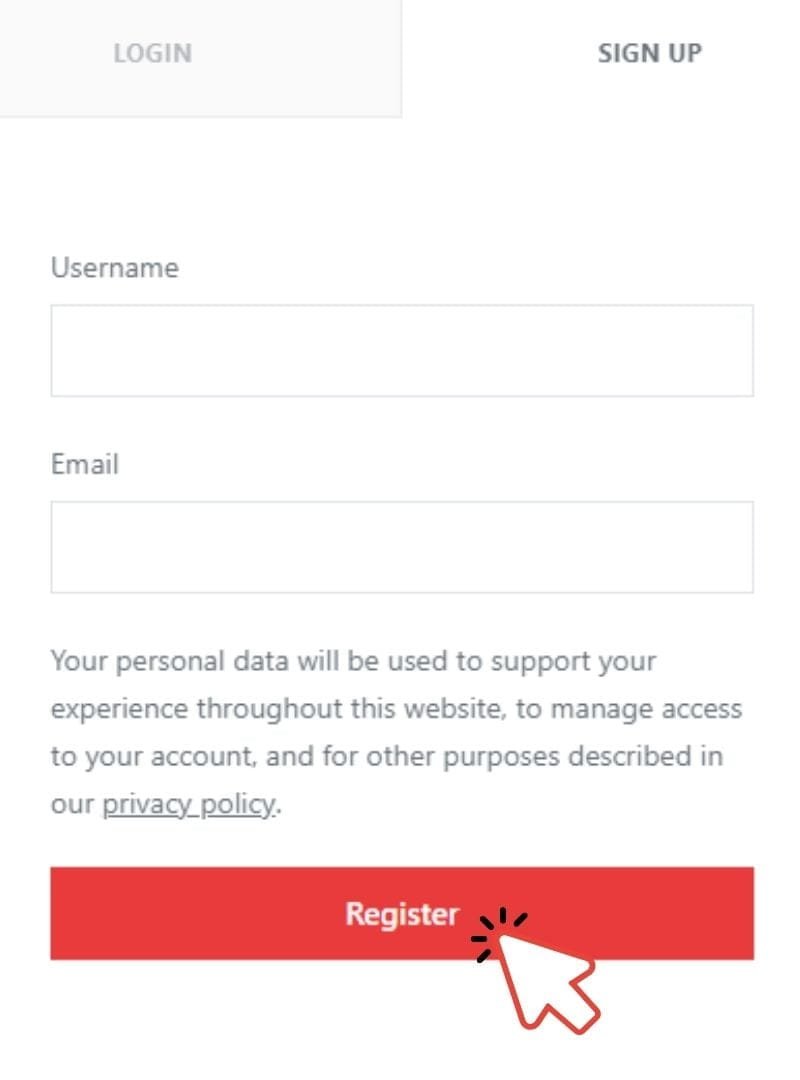Click the Email field label
Screen dimensions: 800x1080
85,464
